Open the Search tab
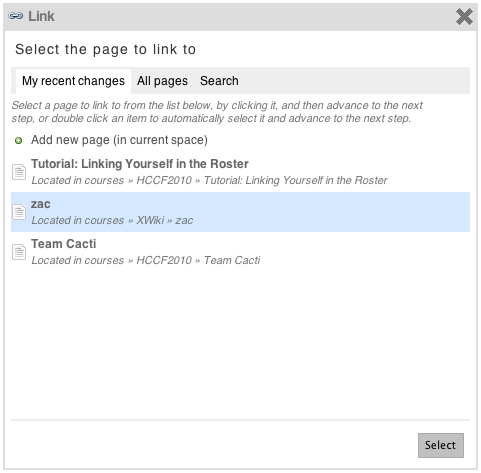 [219, 81]
